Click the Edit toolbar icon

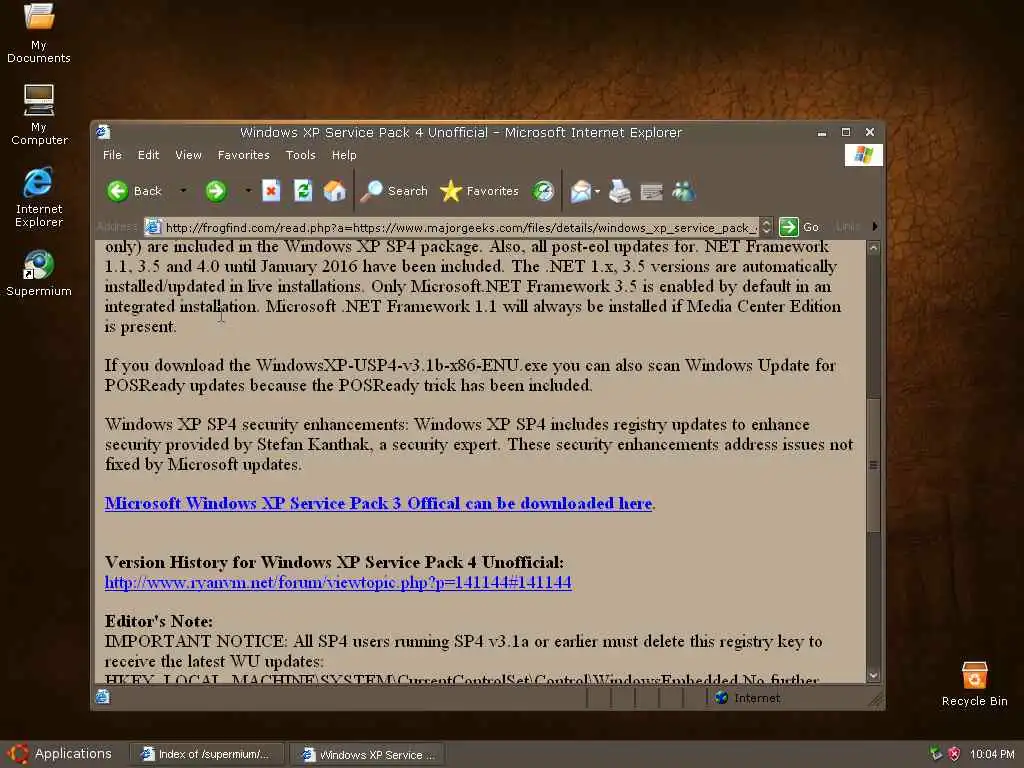[651, 191]
